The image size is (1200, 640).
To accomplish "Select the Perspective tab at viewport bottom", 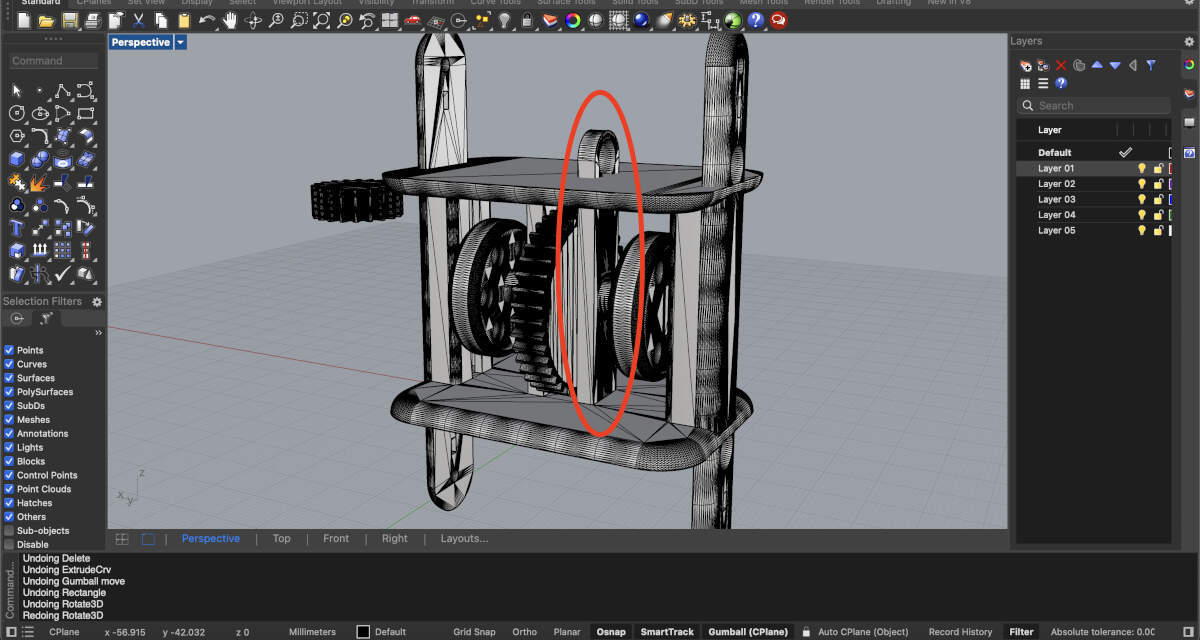I will [x=211, y=538].
